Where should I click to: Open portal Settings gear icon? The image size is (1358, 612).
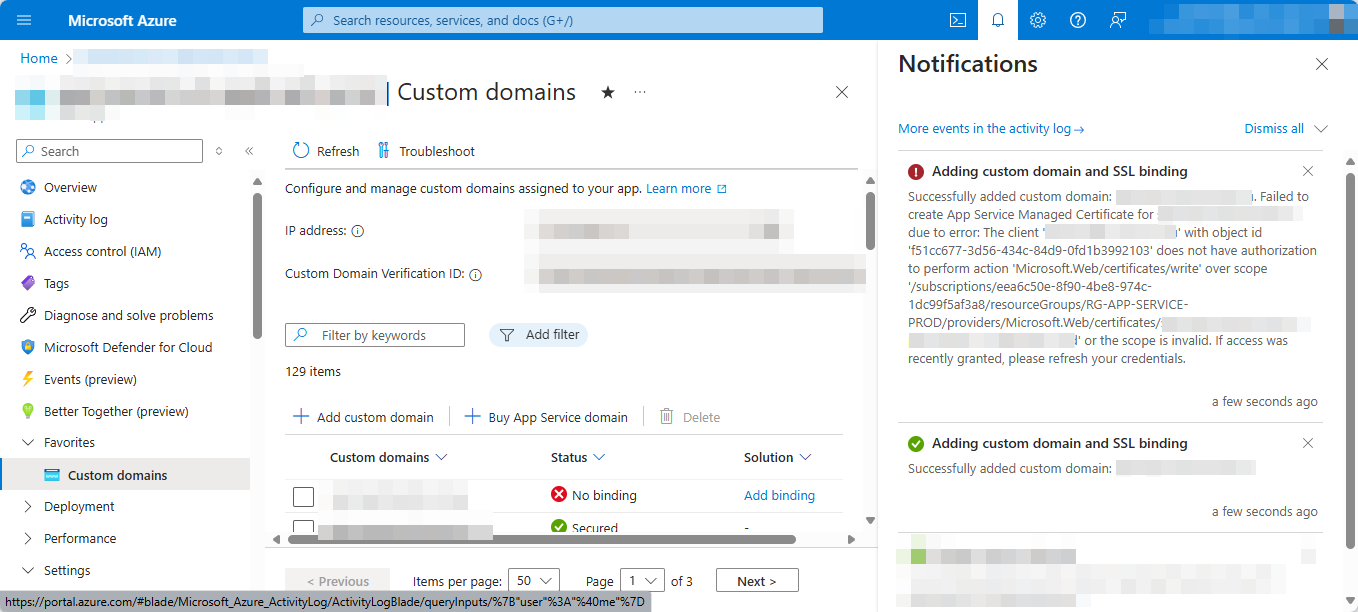tap(1037, 20)
